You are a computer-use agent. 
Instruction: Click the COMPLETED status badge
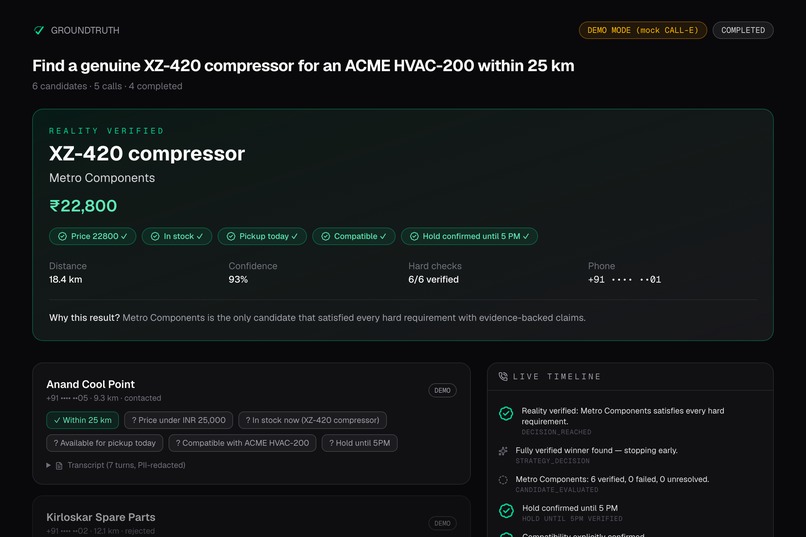tap(743, 30)
